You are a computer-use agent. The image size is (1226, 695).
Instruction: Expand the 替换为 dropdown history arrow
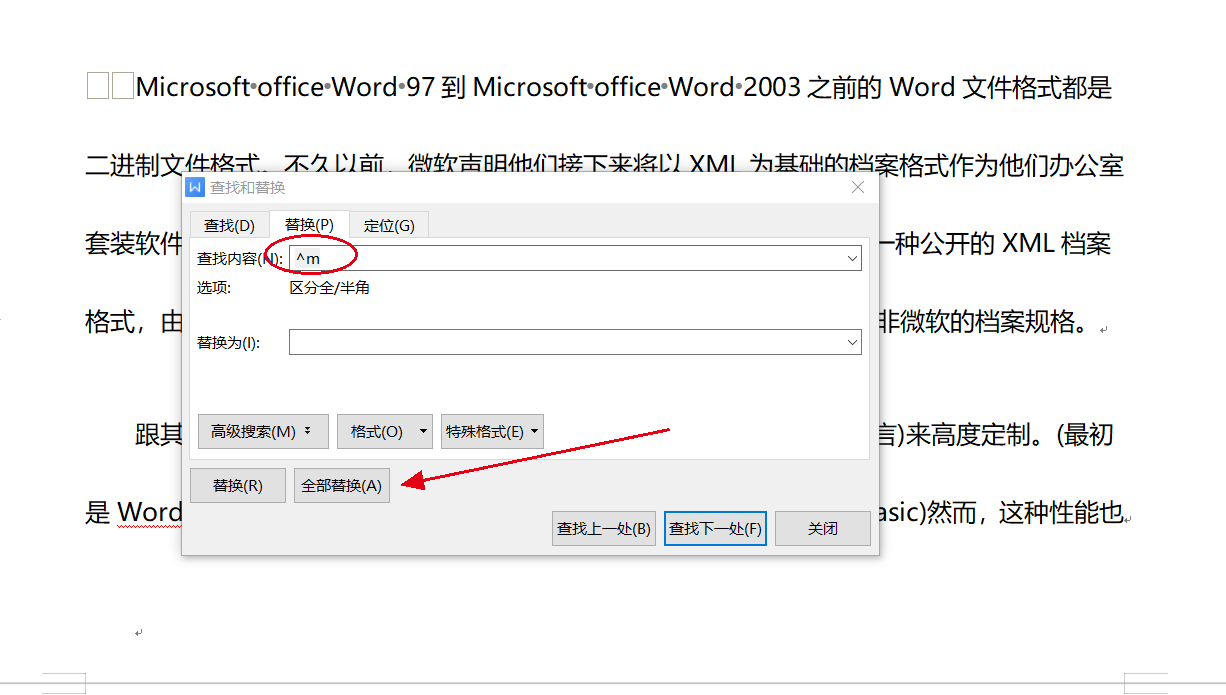(x=853, y=342)
